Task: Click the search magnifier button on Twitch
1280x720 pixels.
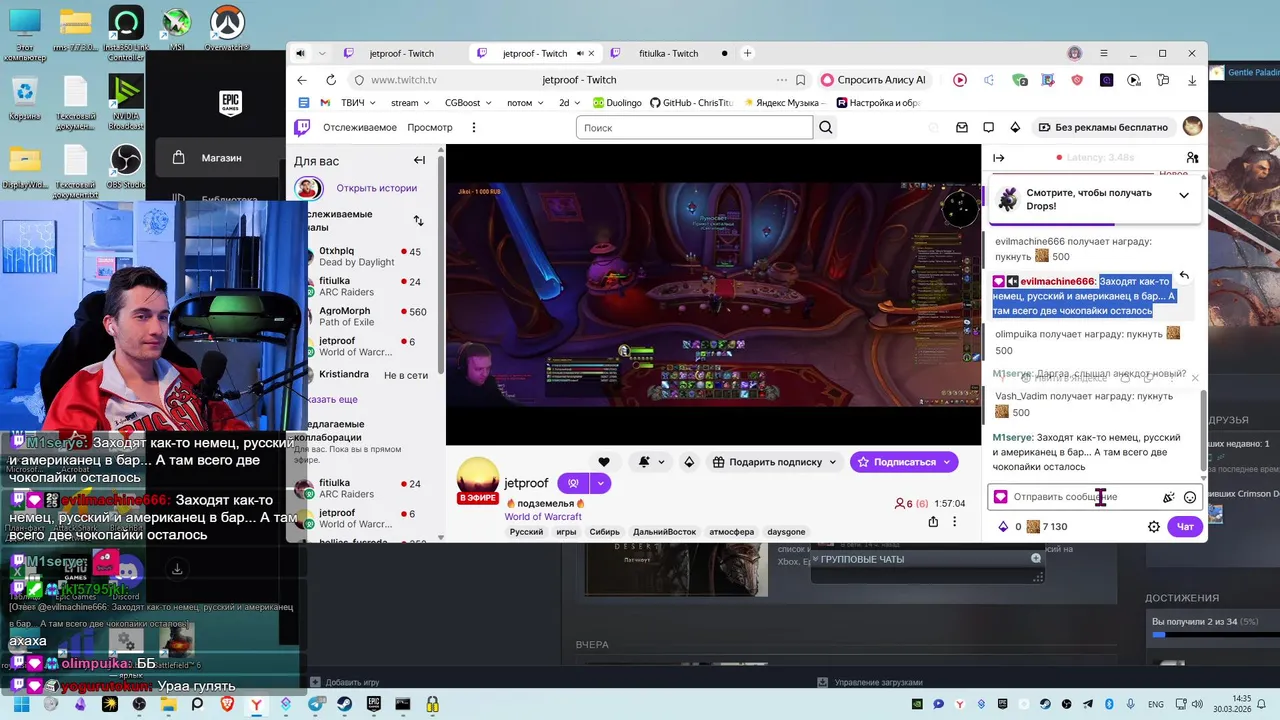Action: point(826,127)
